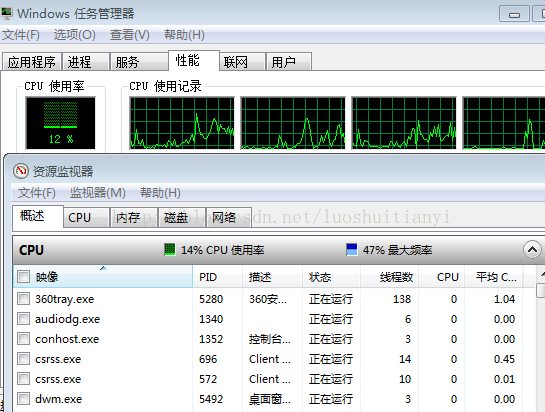Screen dimensions: 545x412
Task: Click PID value 5492
Action: coord(211,399)
